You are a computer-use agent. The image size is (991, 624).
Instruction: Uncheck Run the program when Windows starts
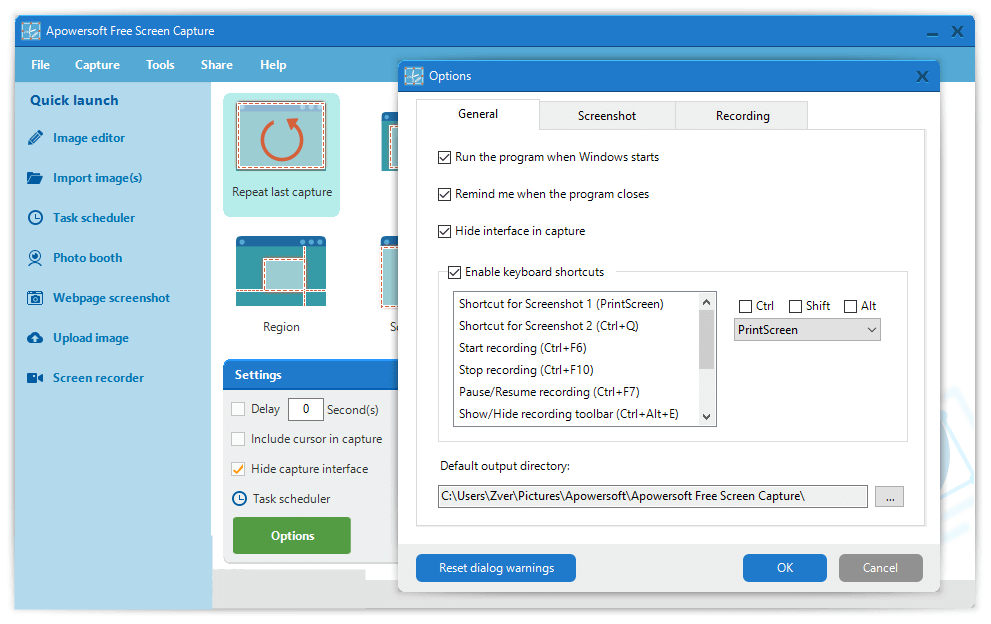point(445,157)
